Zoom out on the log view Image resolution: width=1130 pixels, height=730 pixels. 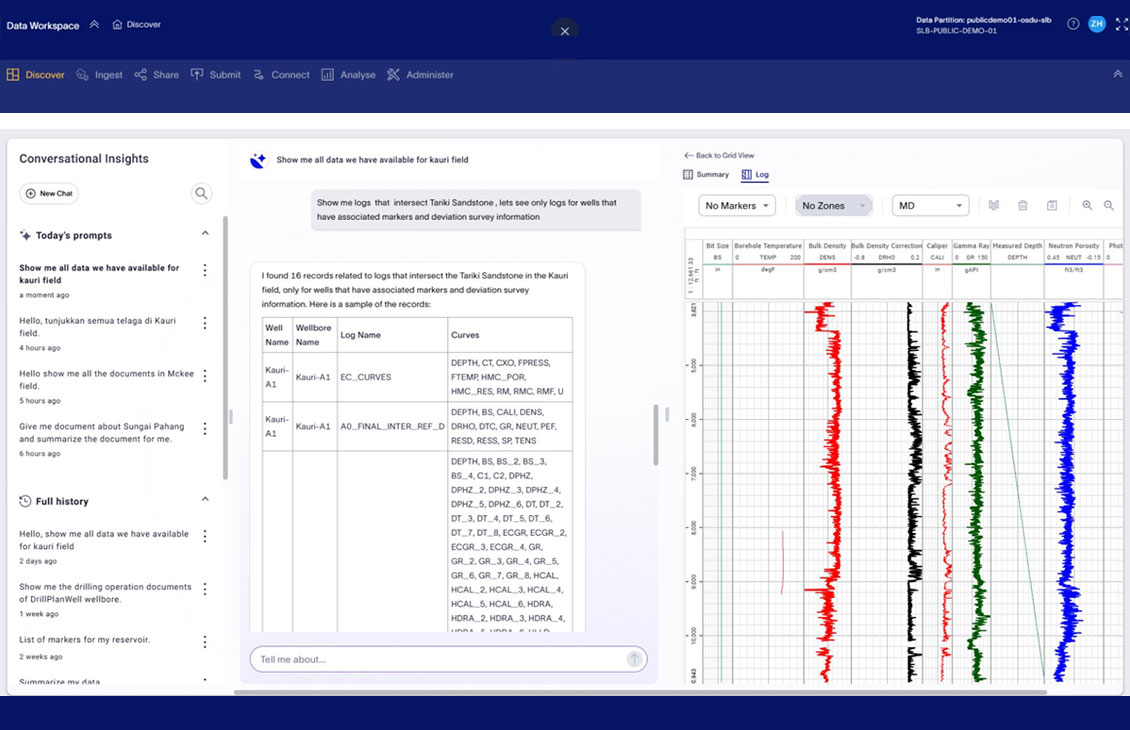[x=1109, y=205]
